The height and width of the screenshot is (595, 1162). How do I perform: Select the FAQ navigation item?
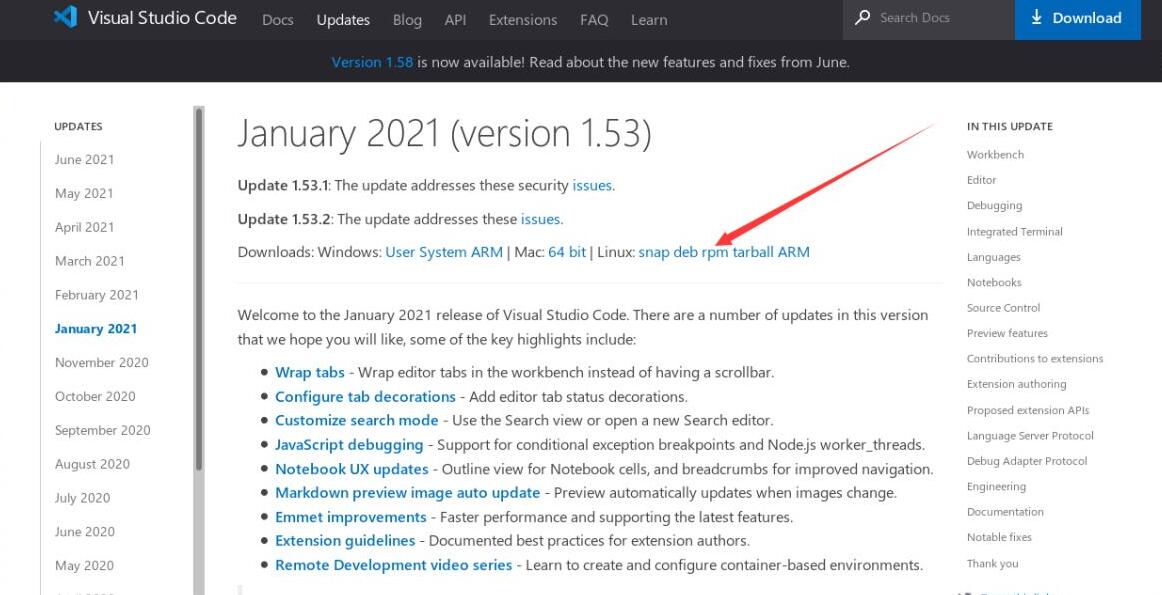pos(593,19)
